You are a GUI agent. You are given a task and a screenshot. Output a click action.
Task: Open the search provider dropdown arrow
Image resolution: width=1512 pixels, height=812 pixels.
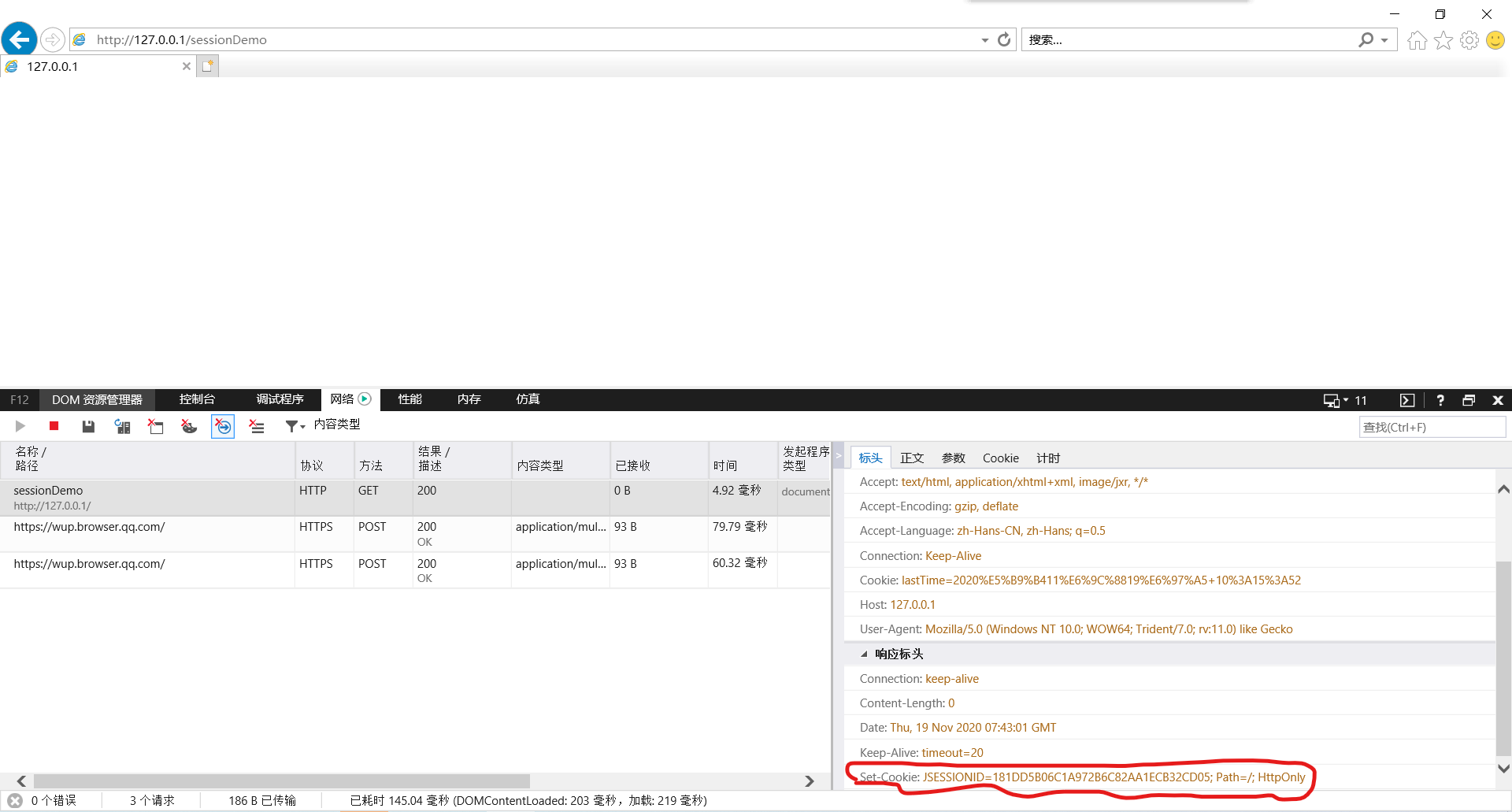point(1384,40)
